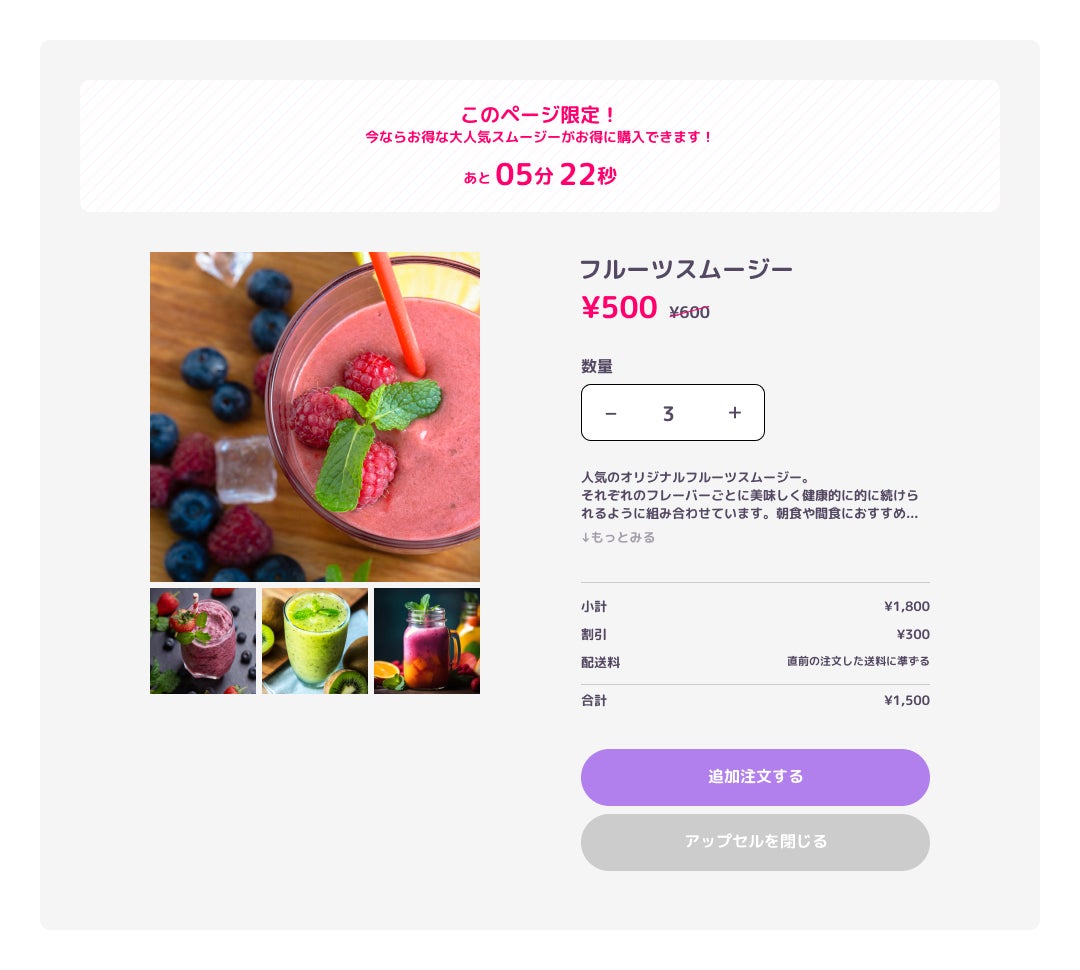1080x970 pixels.
Task: Increase quantity with the plus button
Action: pos(735,413)
